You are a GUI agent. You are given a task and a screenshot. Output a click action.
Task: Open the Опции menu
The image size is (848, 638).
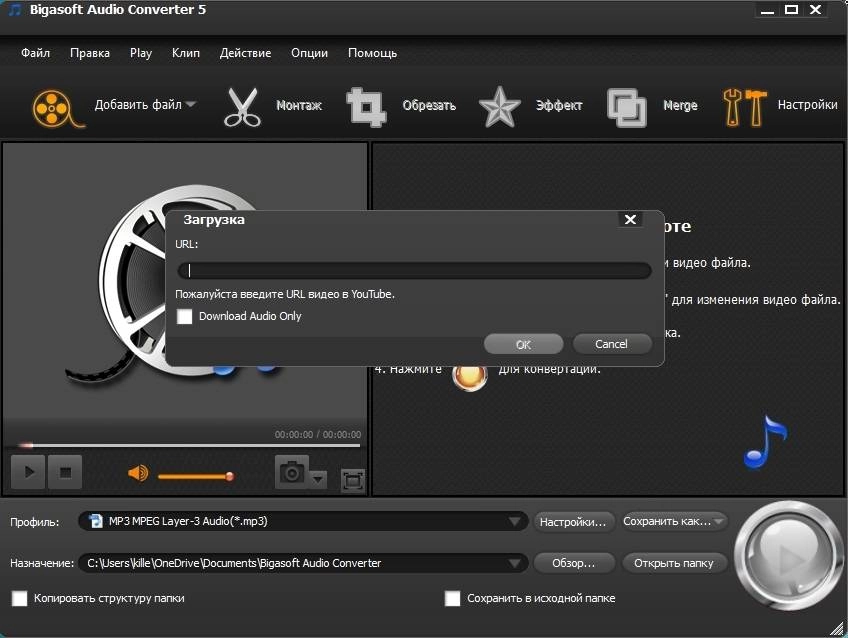coord(309,53)
